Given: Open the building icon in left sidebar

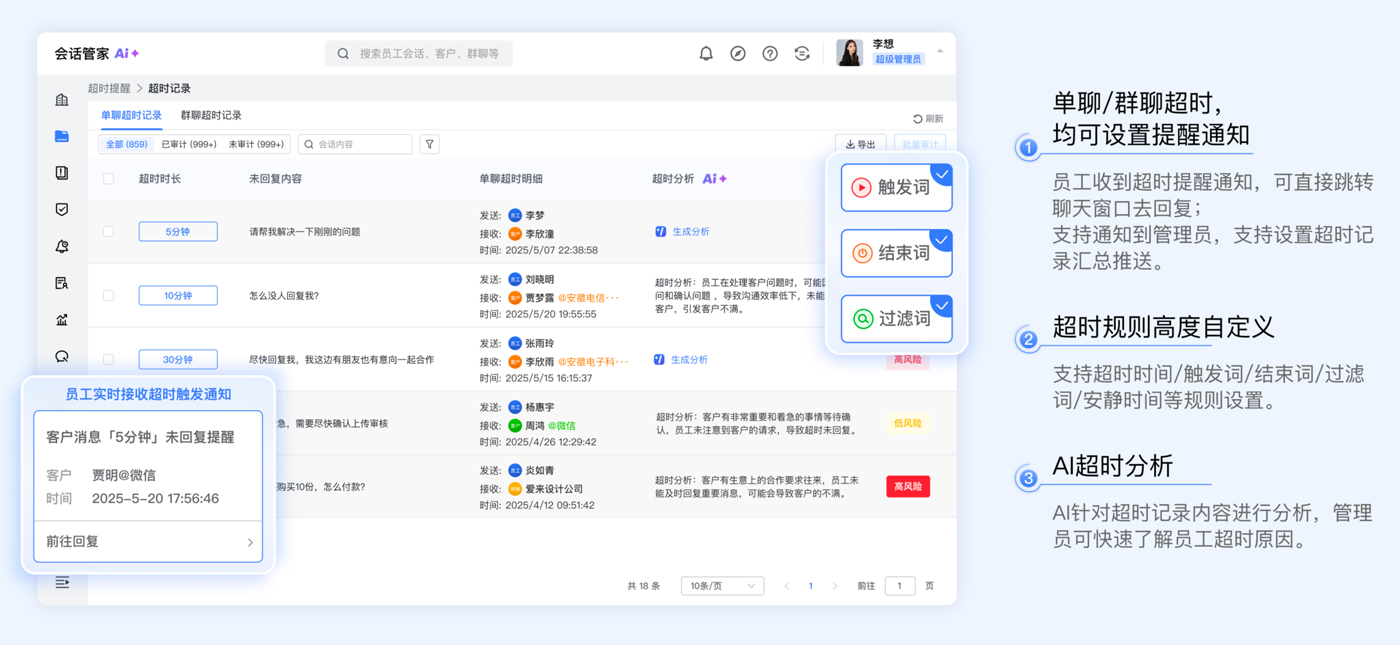Looking at the screenshot, I should point(62,100).
